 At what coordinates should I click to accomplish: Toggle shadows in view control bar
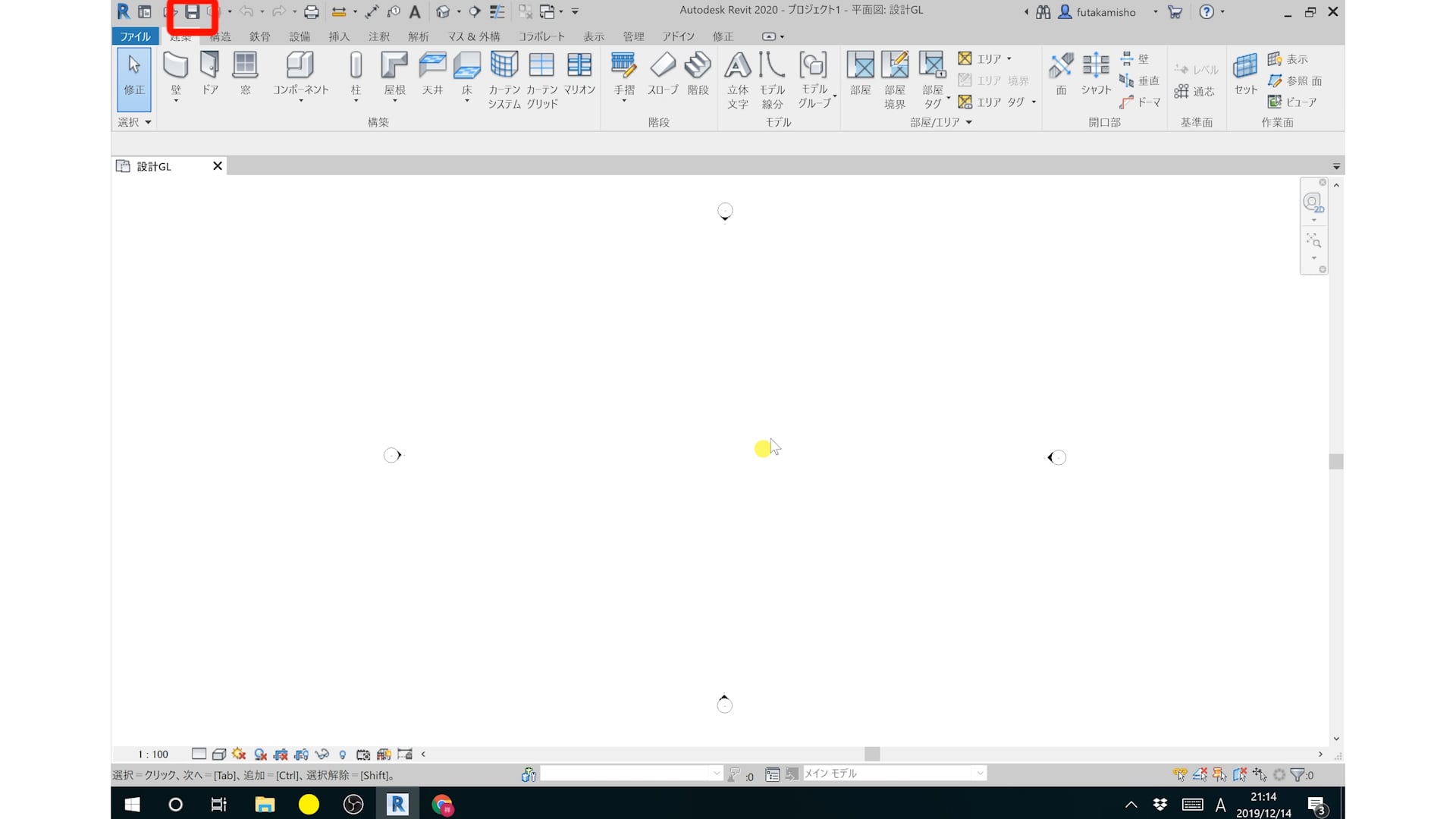[260, 754]
